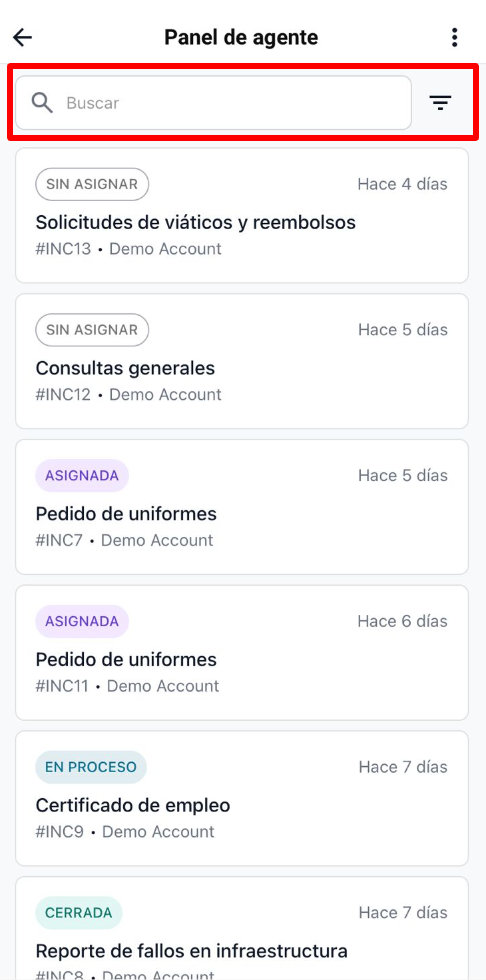Image resolution: width=486 pixels, height=980 pixels.
Task: Open Solicitudes de viáticos y reembolsos ticket
Action: 242,216
